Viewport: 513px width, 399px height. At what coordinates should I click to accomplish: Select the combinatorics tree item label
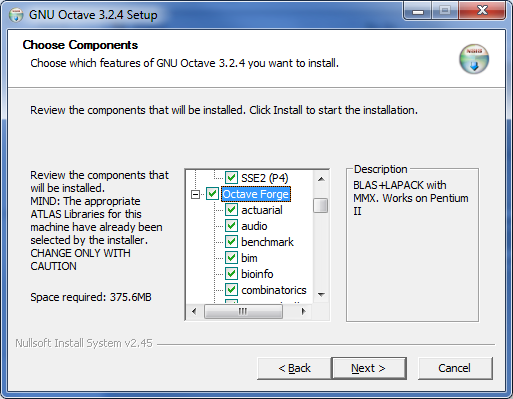pyautogui.click(x=274, y=290)
